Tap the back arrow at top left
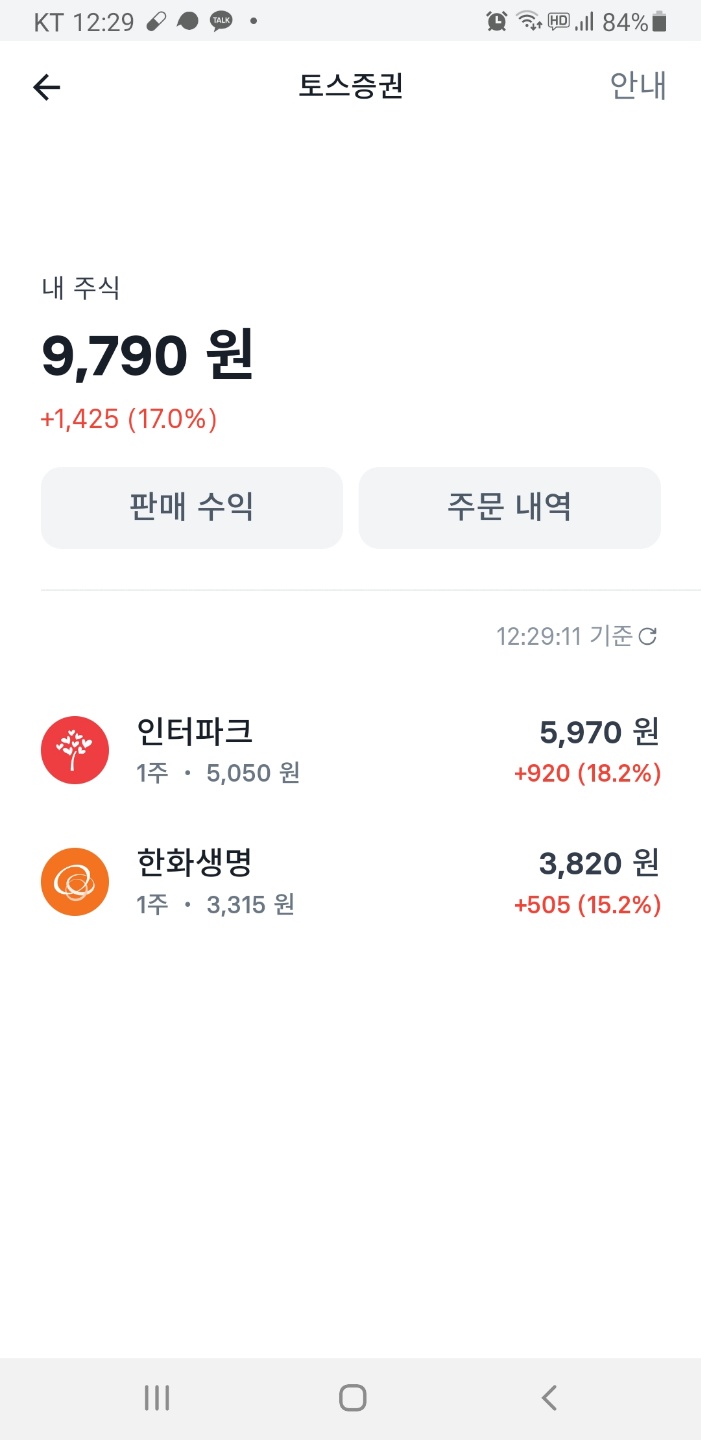Viewport: 701px width, 1440px height. [x=46, y=87]
